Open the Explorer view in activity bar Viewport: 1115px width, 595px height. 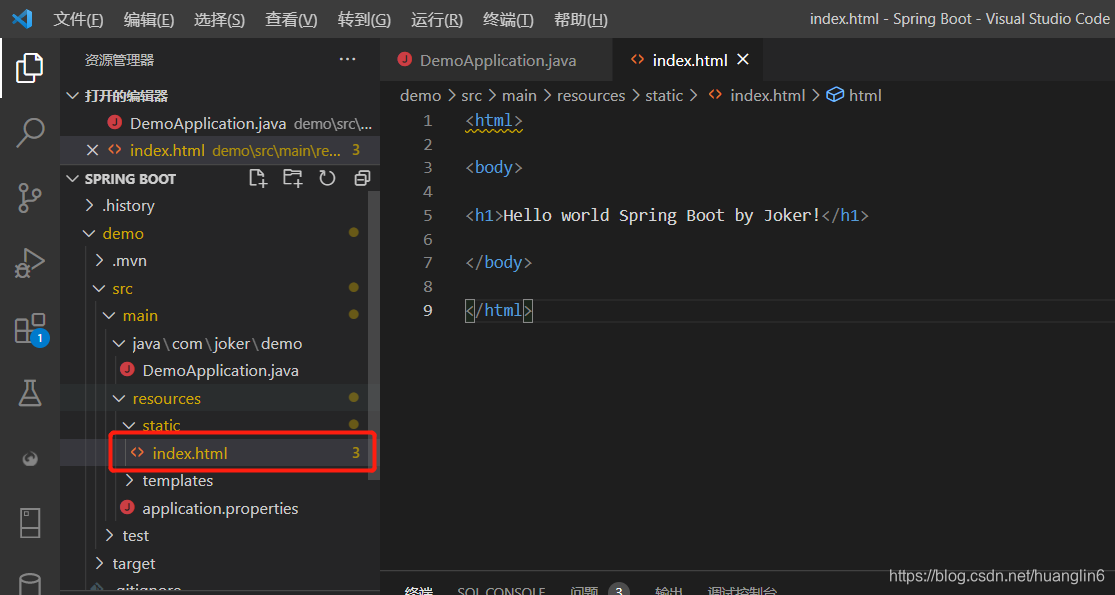30,68
